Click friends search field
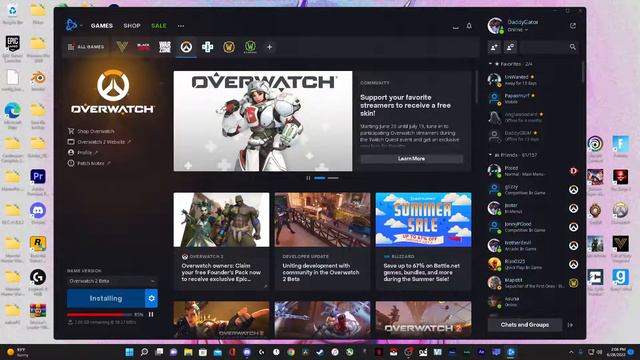640x360 pixels. tap(549, 47)
